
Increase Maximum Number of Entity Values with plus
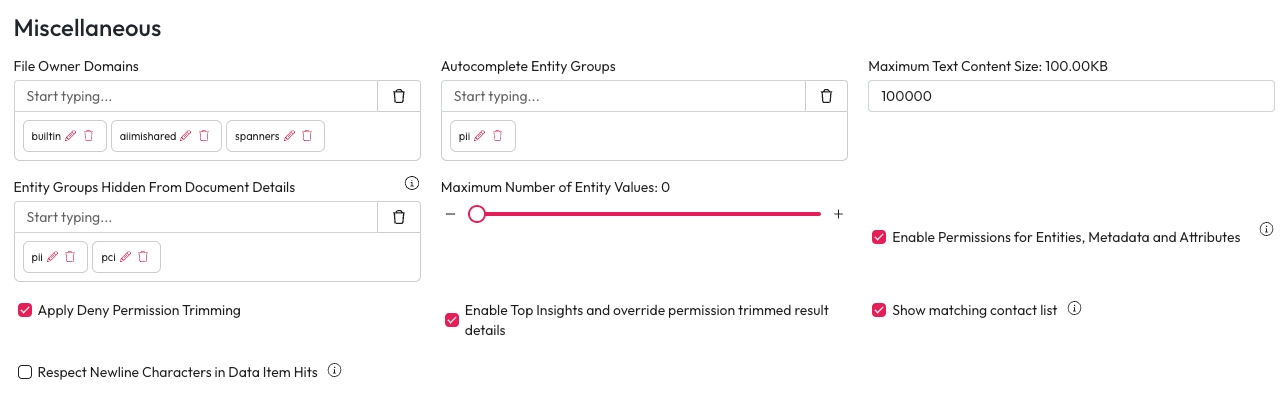coord(838,214)
